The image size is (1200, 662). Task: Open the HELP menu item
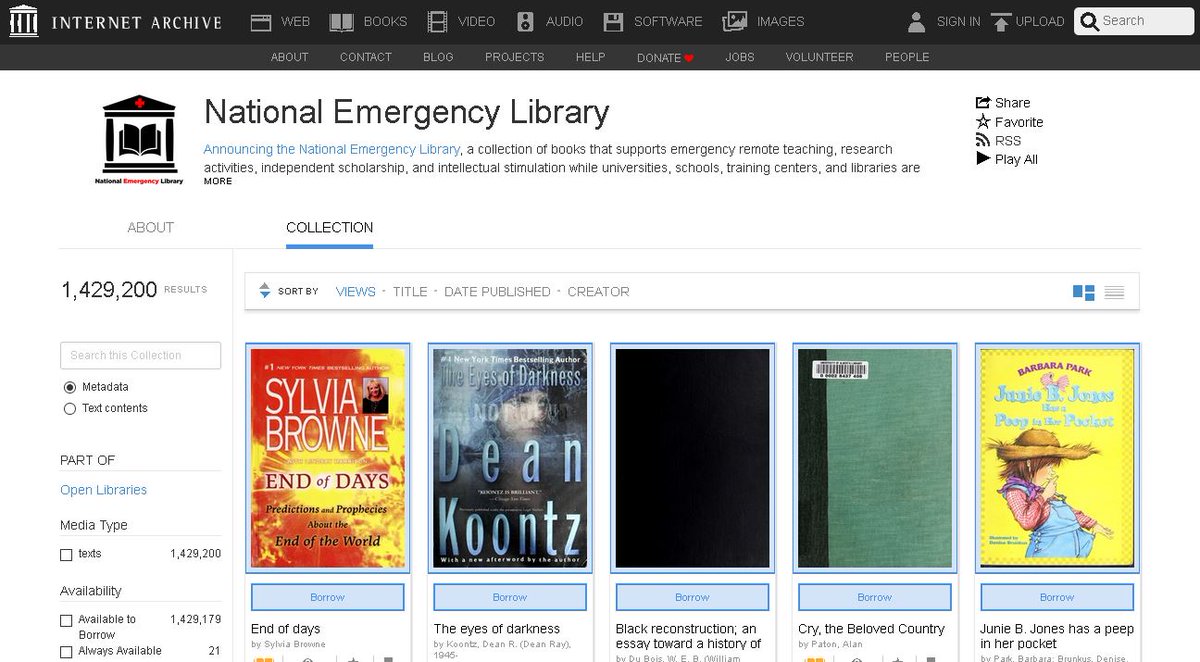click(590, 57)
